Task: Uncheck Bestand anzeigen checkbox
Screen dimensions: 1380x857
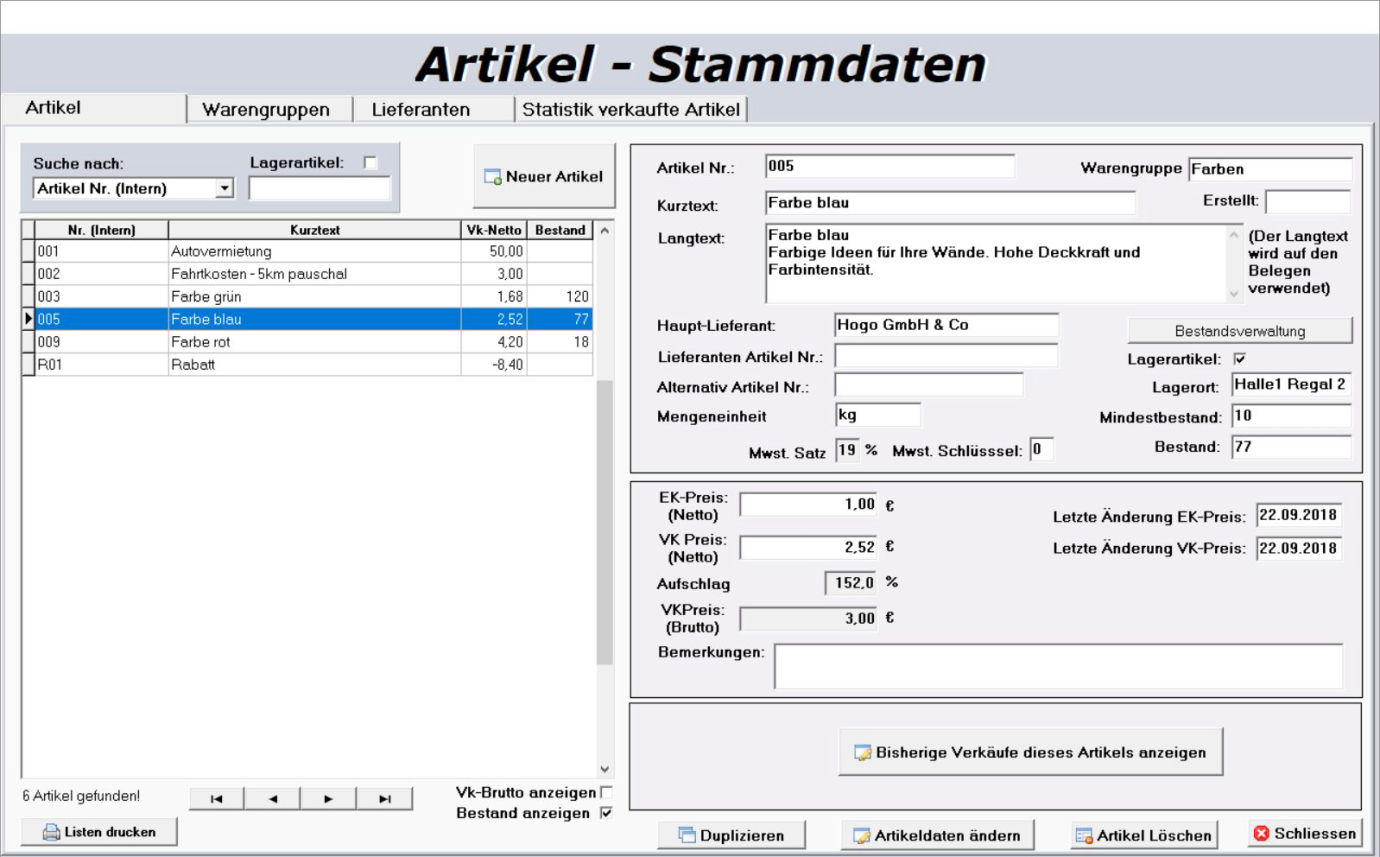Action: click(605, 813)
